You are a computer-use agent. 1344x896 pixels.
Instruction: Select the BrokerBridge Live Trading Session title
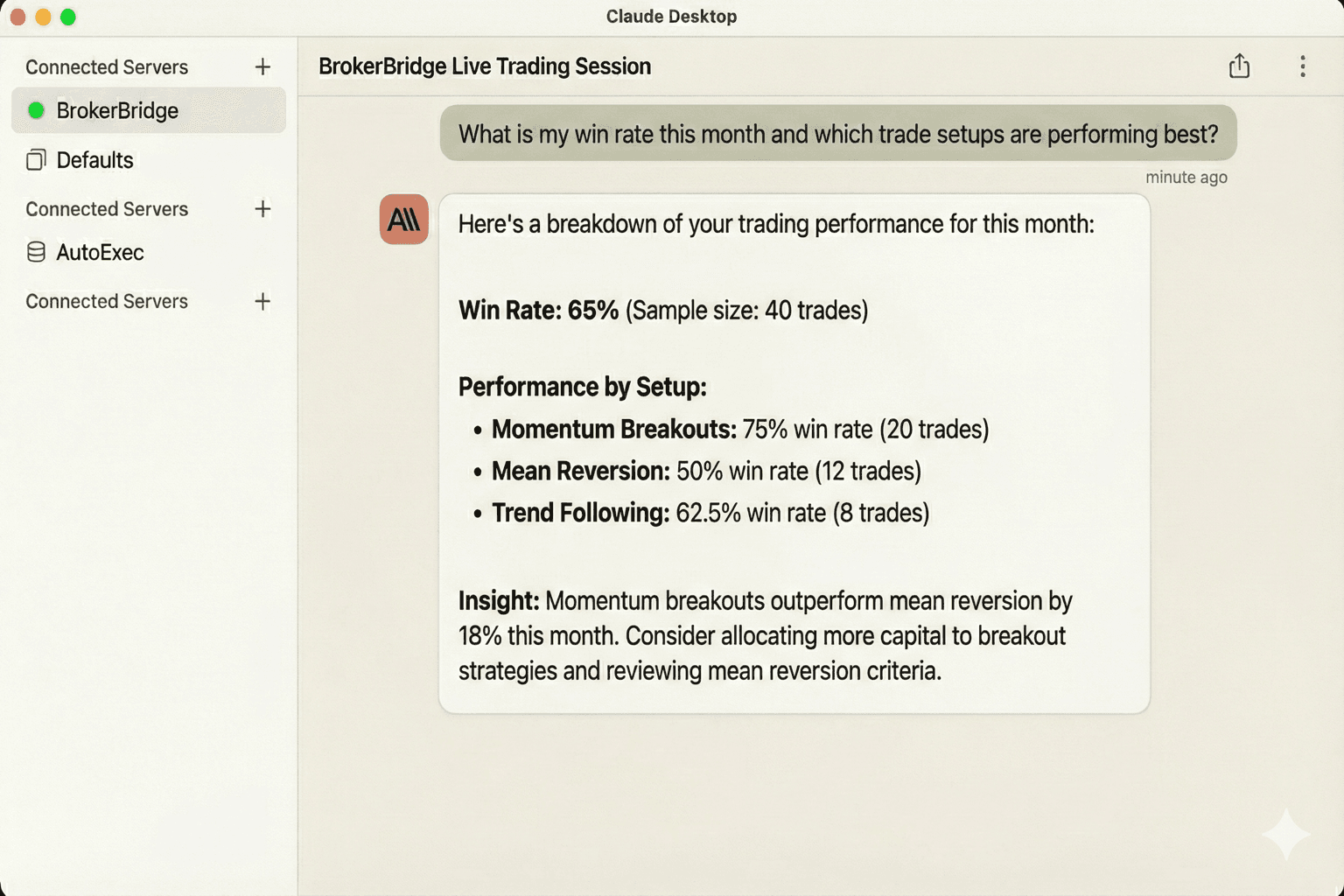click(x=485, y=66)
